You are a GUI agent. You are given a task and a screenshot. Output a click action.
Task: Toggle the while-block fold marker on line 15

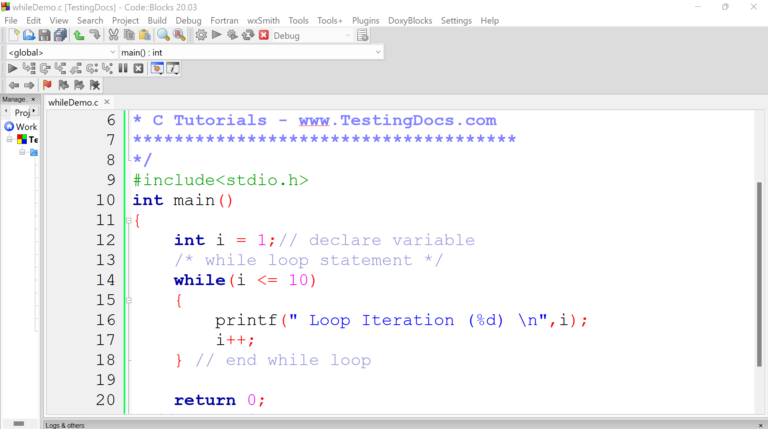tap(128, 300)
